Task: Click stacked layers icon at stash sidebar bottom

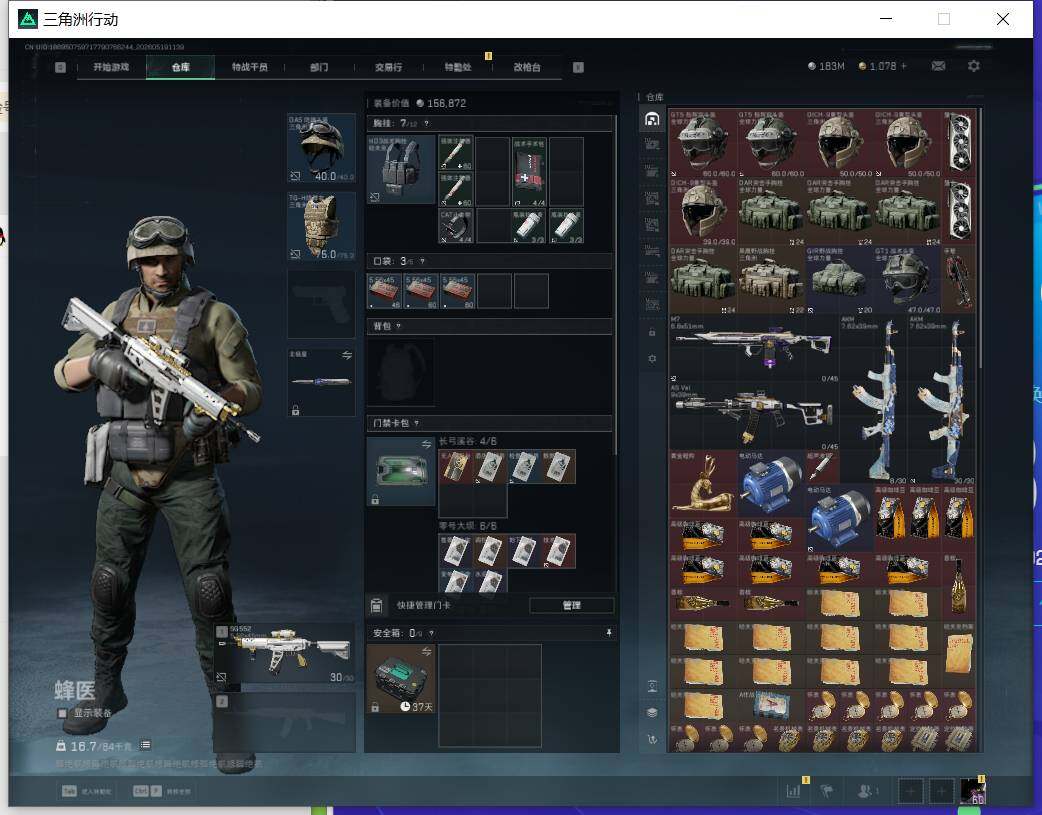Action: [652, 713]
